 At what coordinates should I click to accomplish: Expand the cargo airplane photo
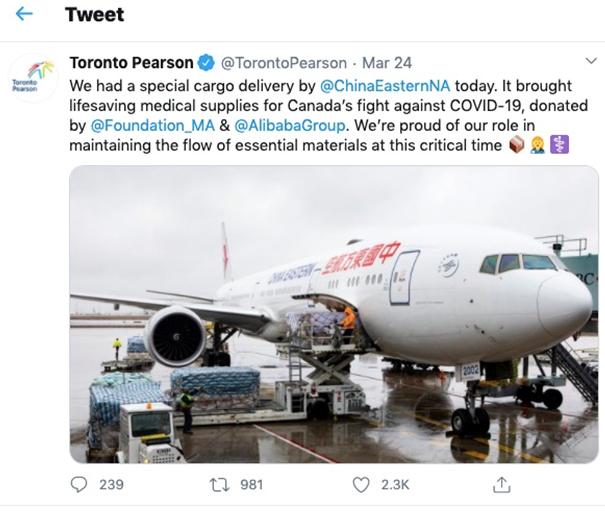334,313
